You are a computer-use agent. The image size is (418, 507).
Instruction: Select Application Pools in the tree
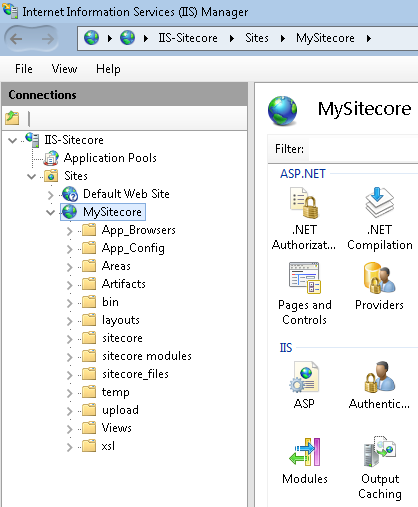110,158
